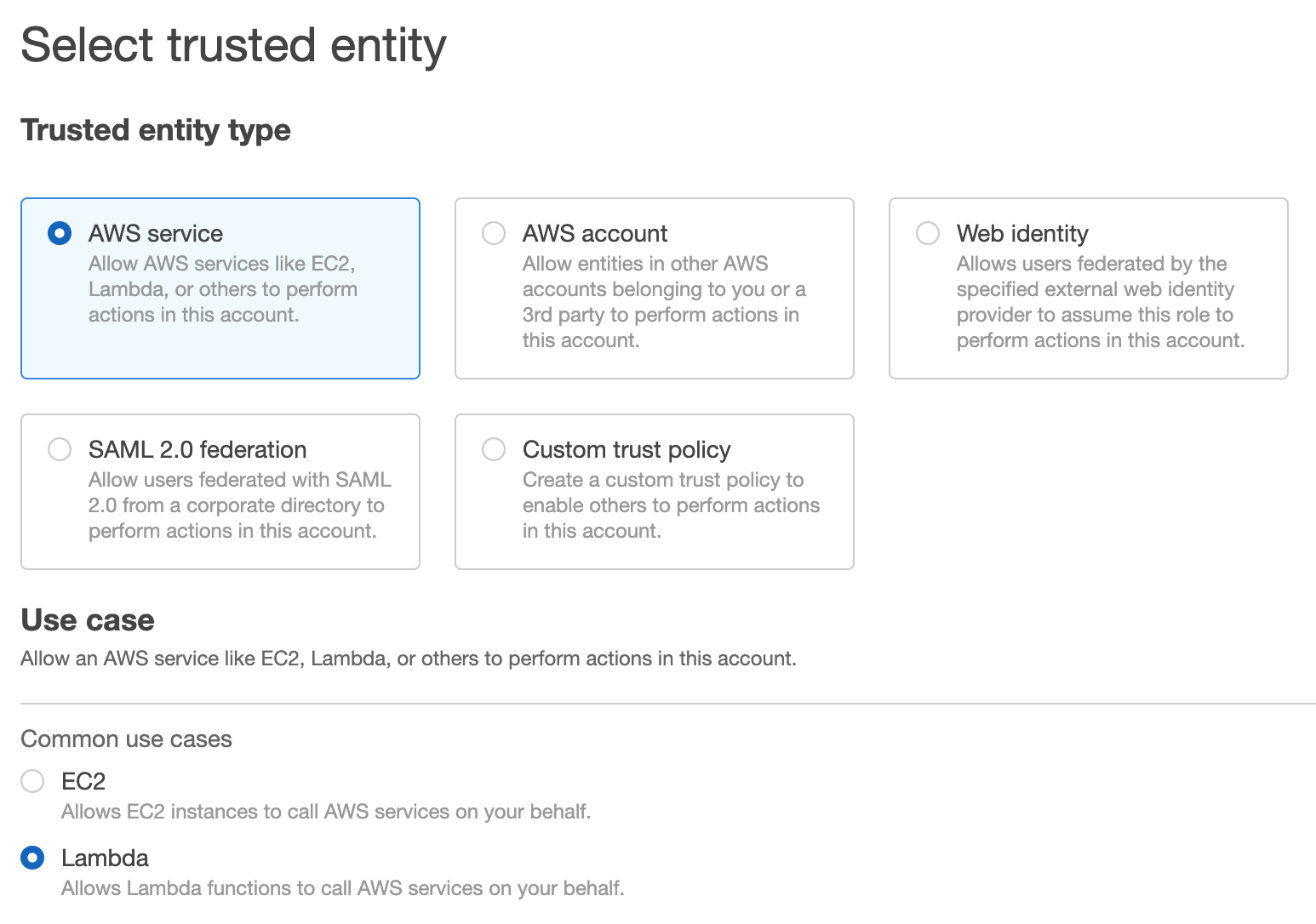
Task: Click the Common use cases section heading
Action: (125, 739)
